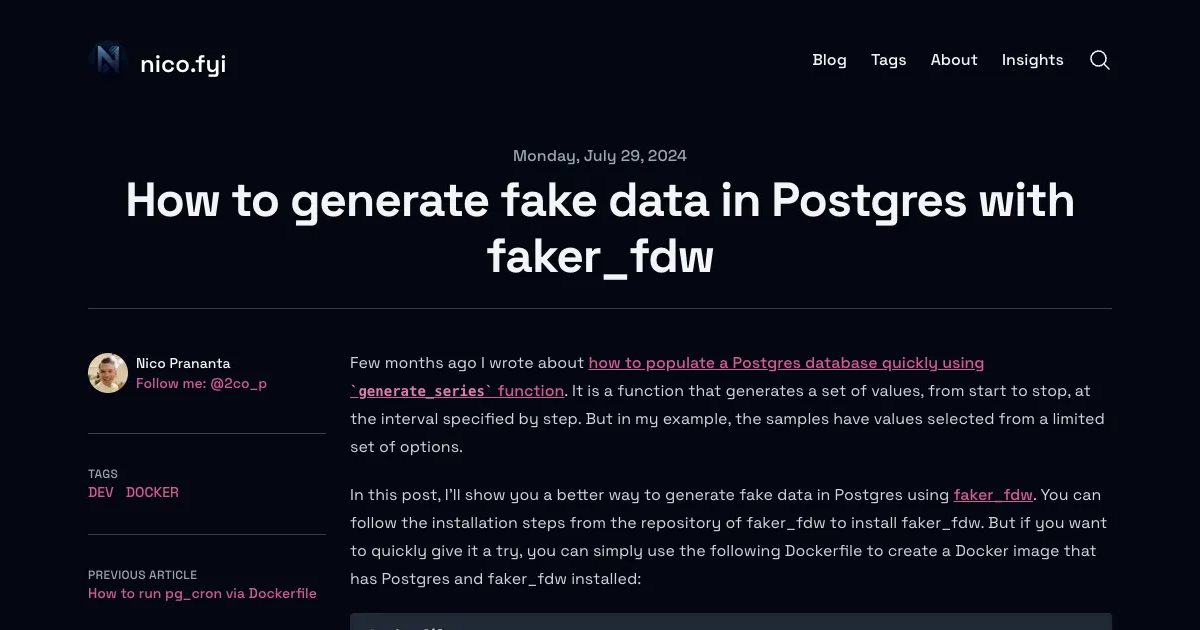Click the article title heading

pos(599,228)
